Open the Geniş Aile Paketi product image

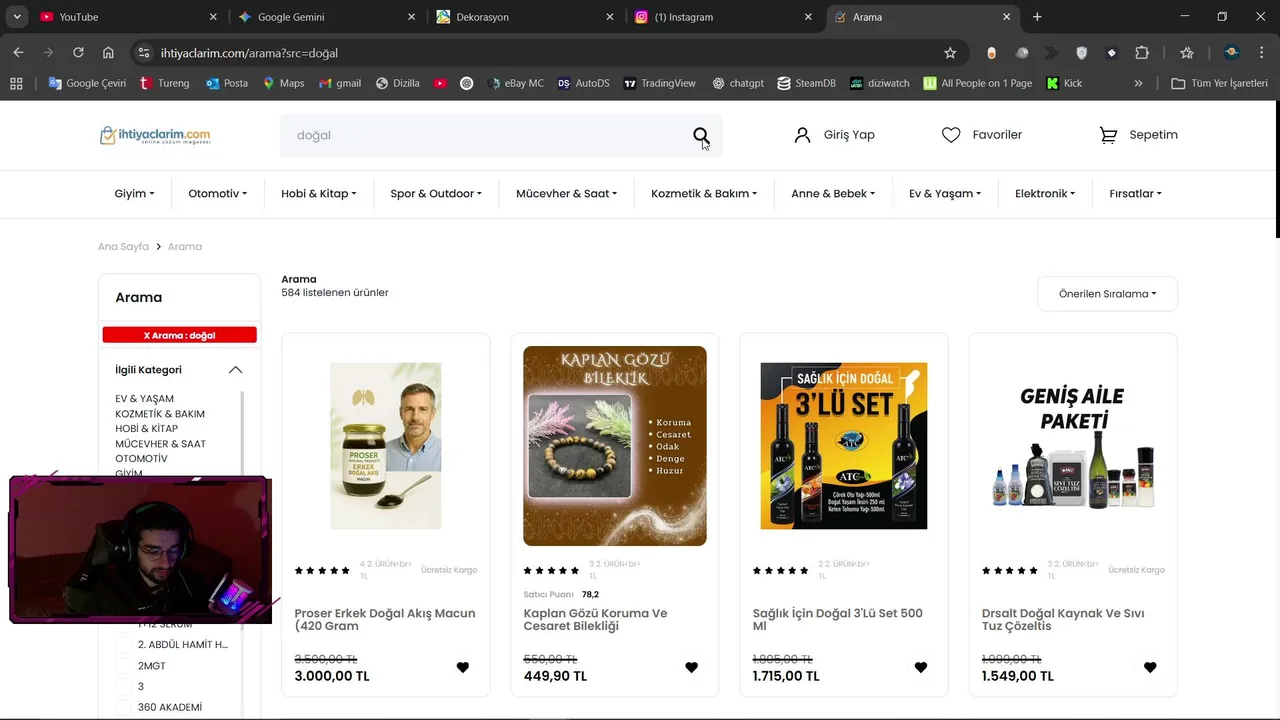tap(1073, 446)
